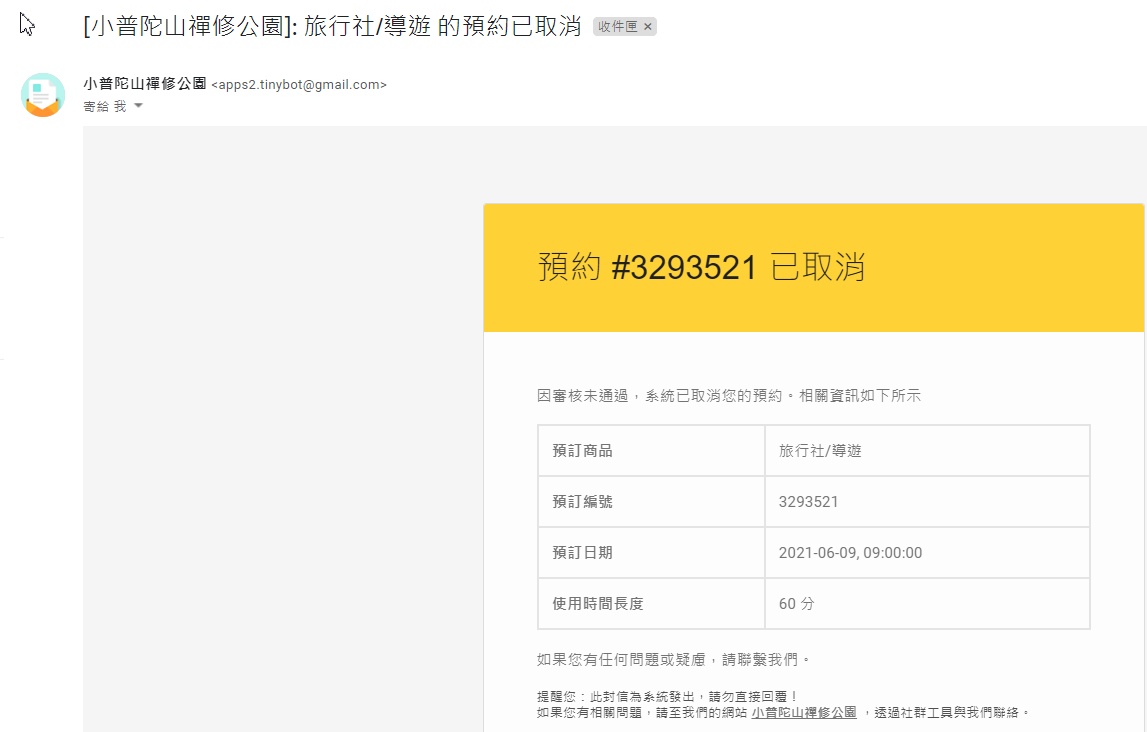The image size is (1147, 732).
Task: Click the sender avatar envelope icon
Action: (x=43, y=95)
